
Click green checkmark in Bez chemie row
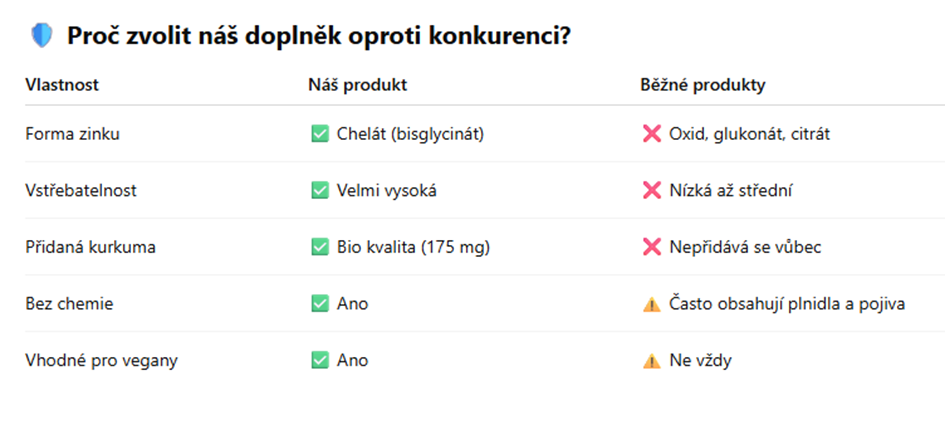point(319,304)
